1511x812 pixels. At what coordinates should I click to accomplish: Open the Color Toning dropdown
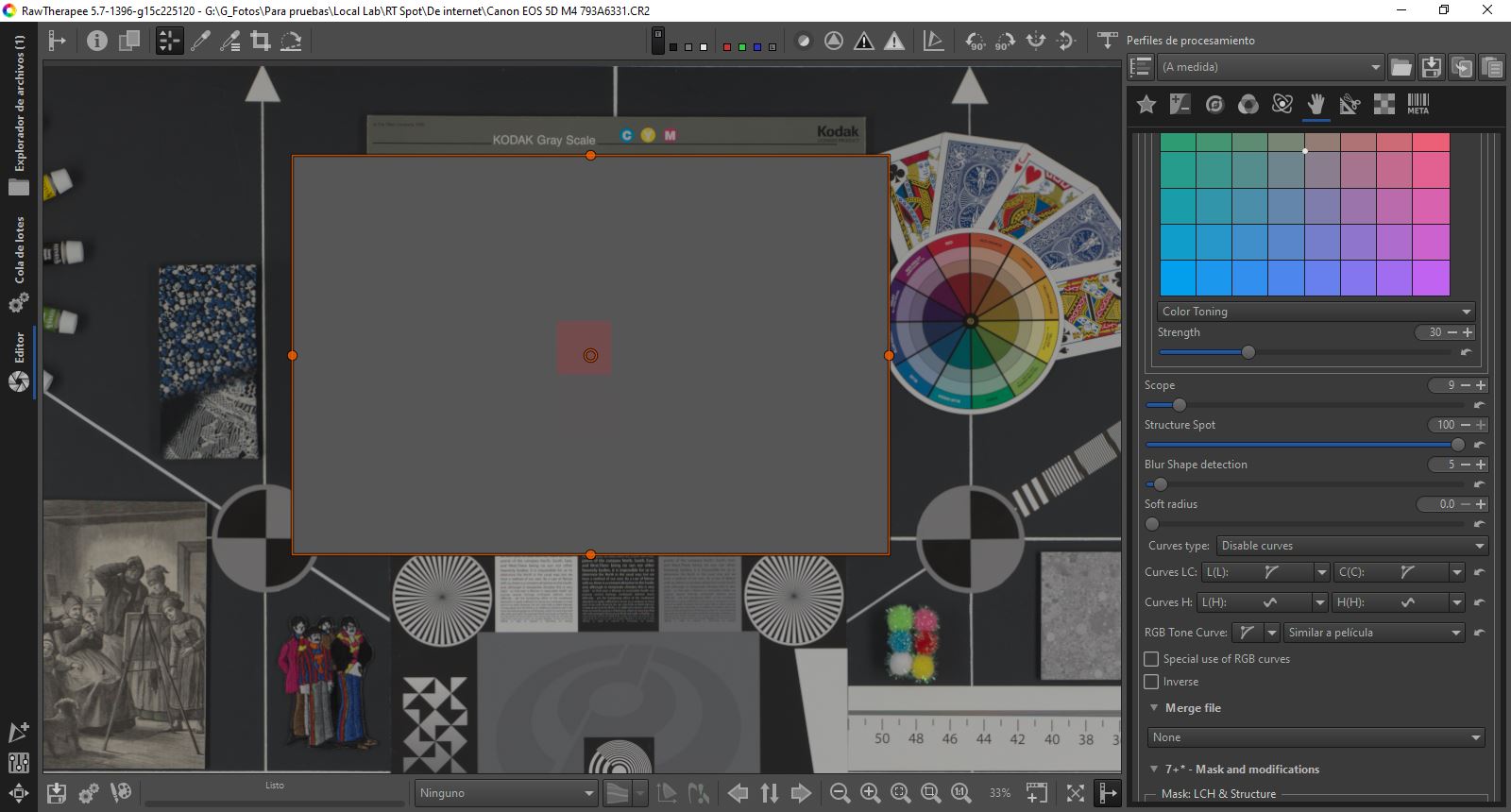[x=1316, y=312]
